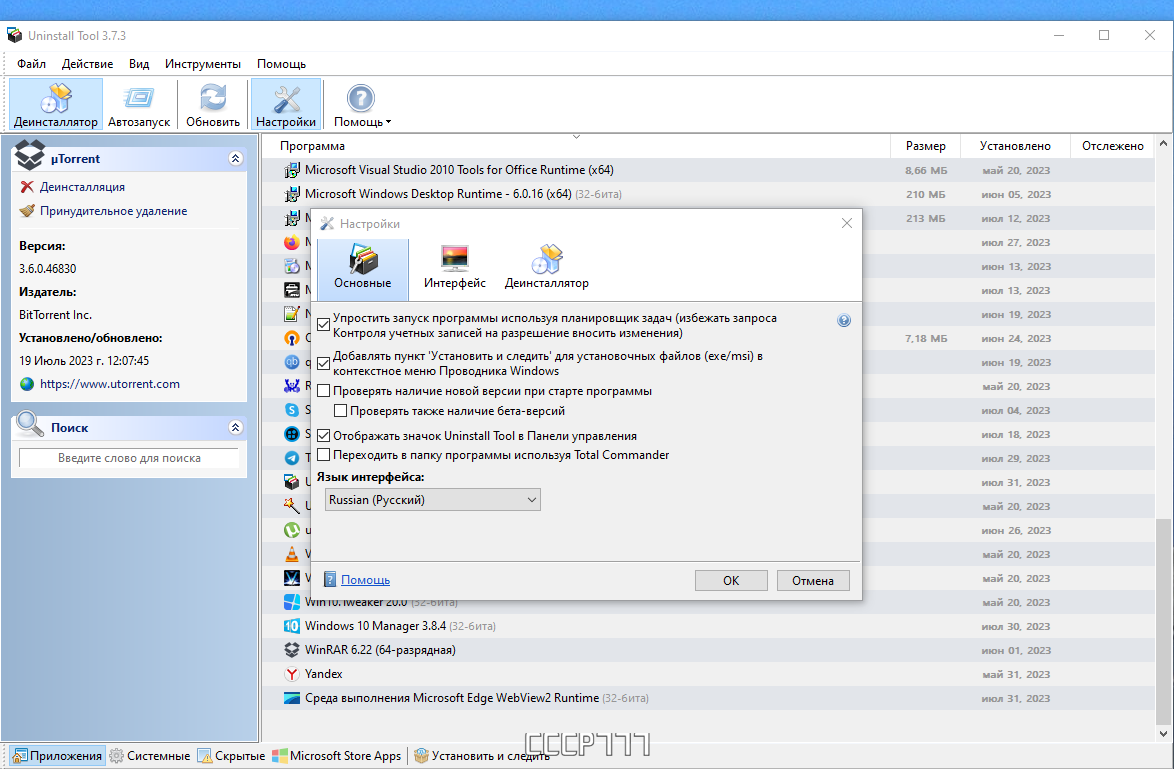
Task: Click the scrollbar up arrow
Action: tap(1164, 143)
